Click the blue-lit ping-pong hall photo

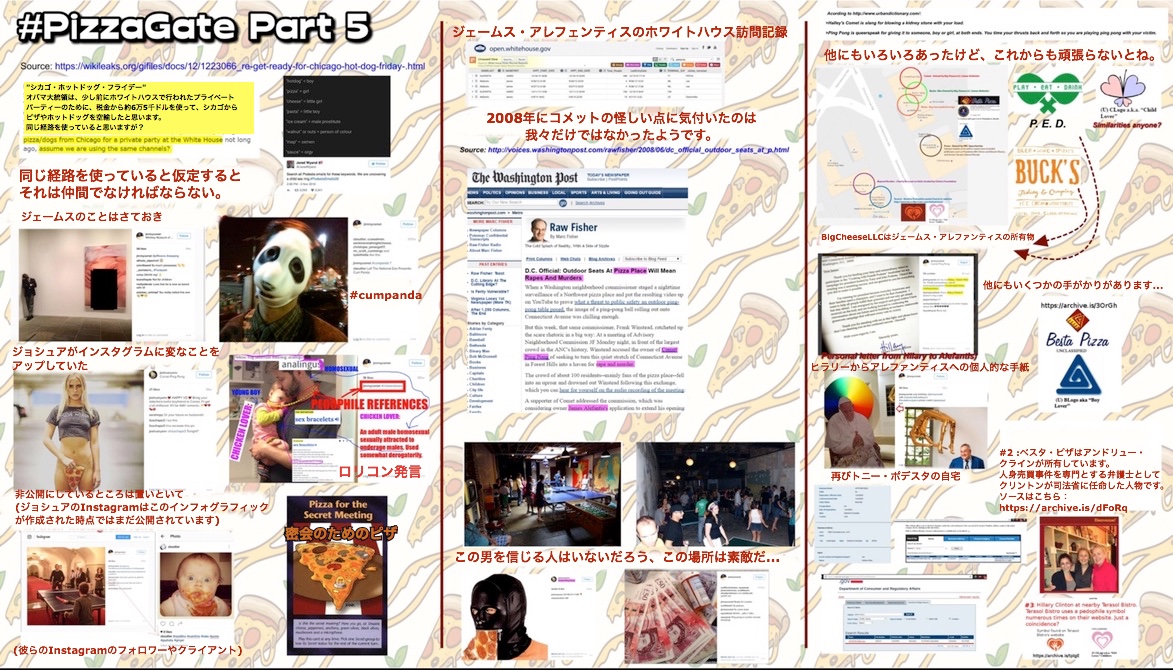[x=542, y=494]
